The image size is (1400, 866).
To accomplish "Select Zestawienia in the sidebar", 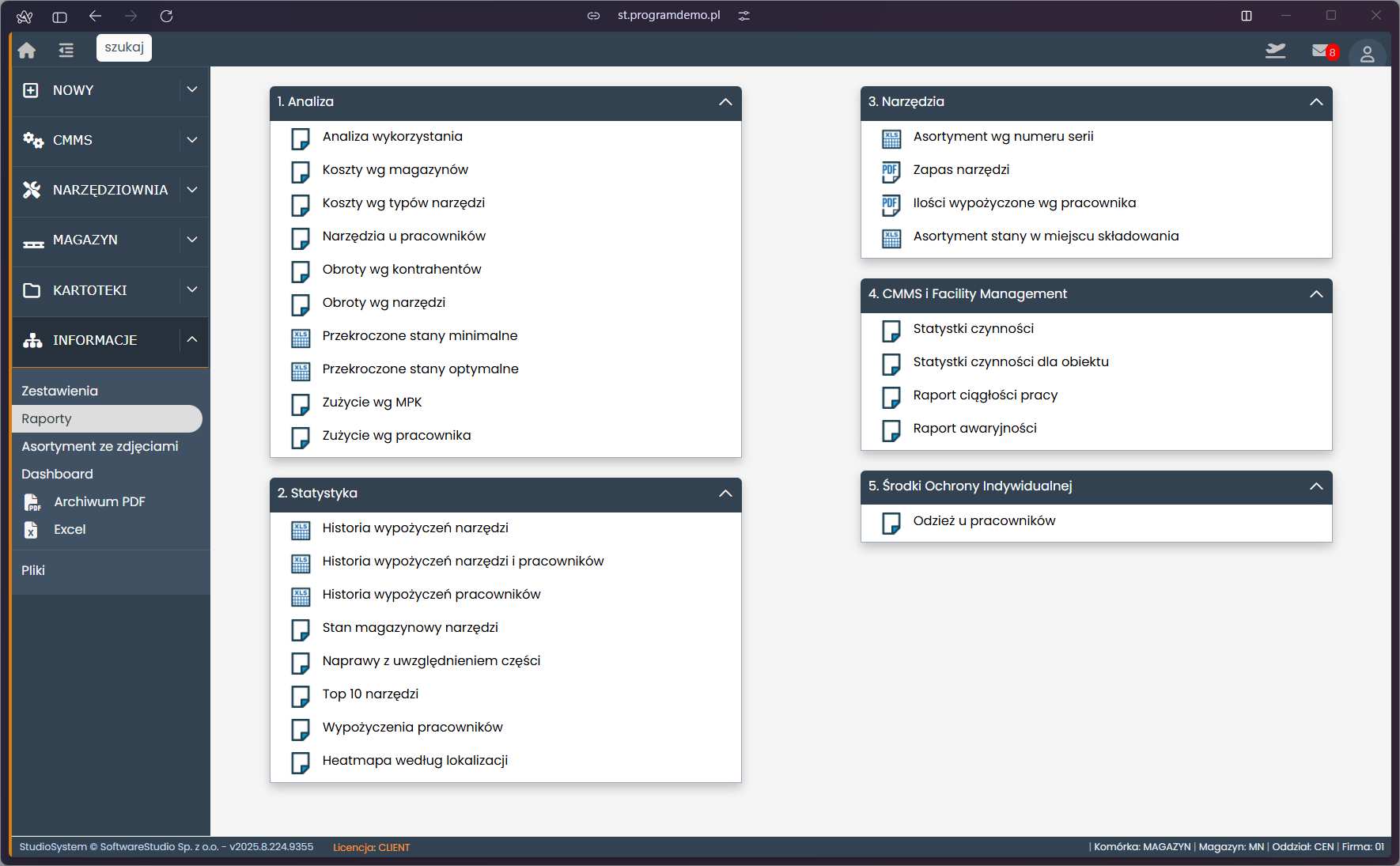I will click(x=60, y=391).
